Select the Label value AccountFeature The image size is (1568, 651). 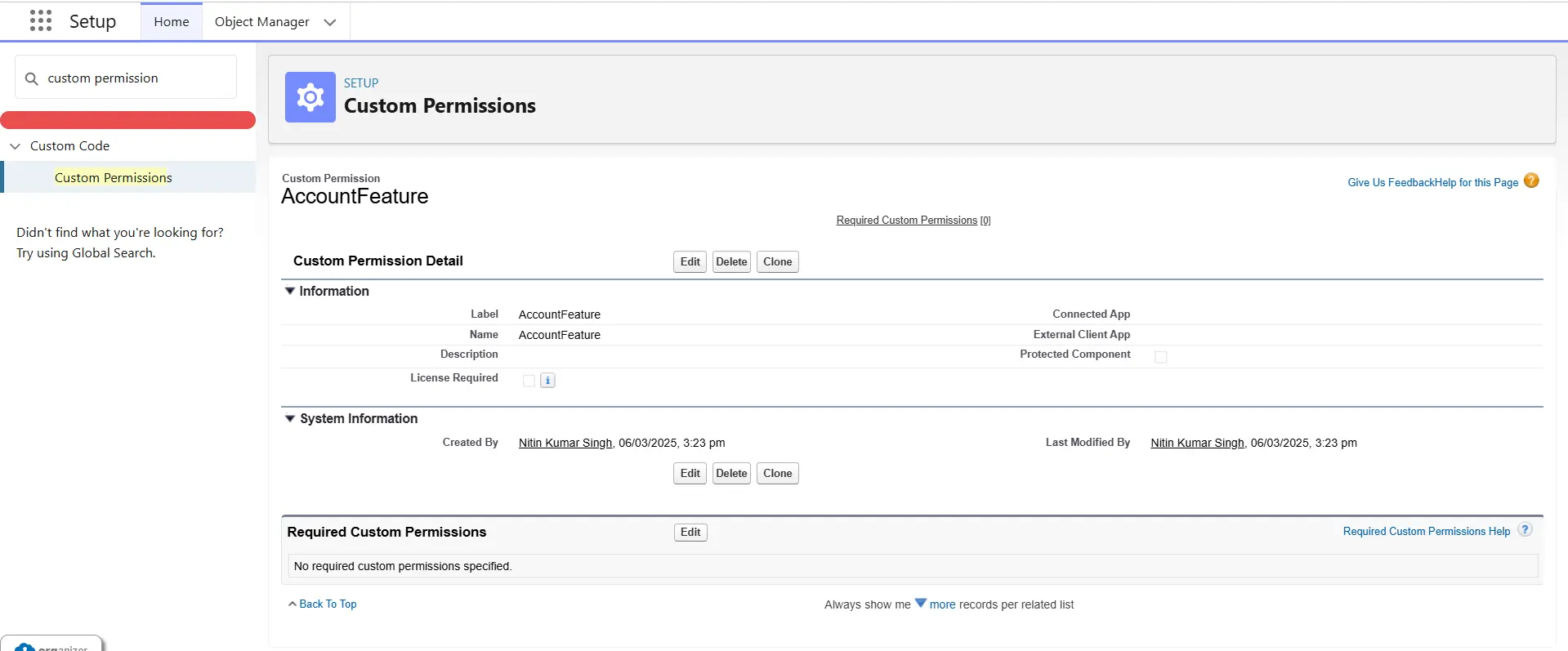coord(560,314)
